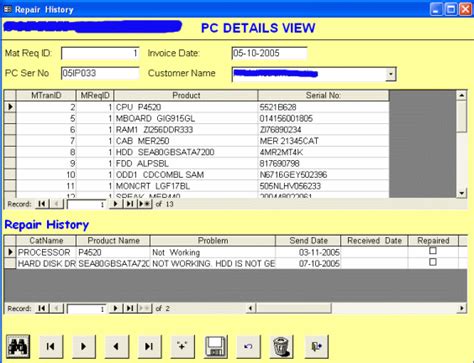Click Problem cell 'Not Working'
The image size is (474, 363).
(213, 252)
